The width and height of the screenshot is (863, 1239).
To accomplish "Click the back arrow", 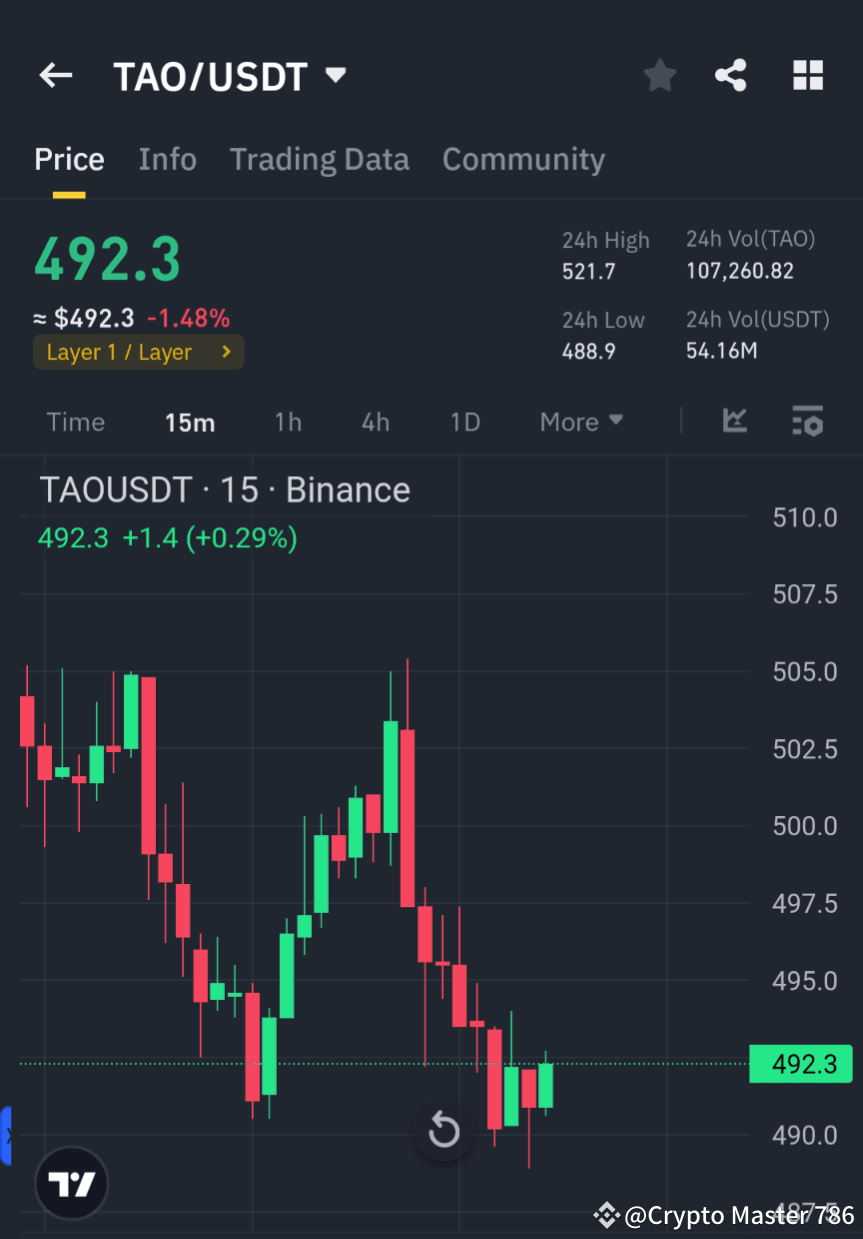I will (x=55, y=75).
